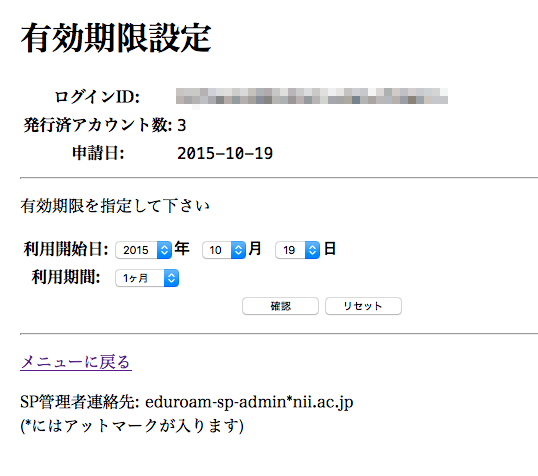Open the 2015 year dropdown
Screen dimensions: 538x476
[143, 250]
